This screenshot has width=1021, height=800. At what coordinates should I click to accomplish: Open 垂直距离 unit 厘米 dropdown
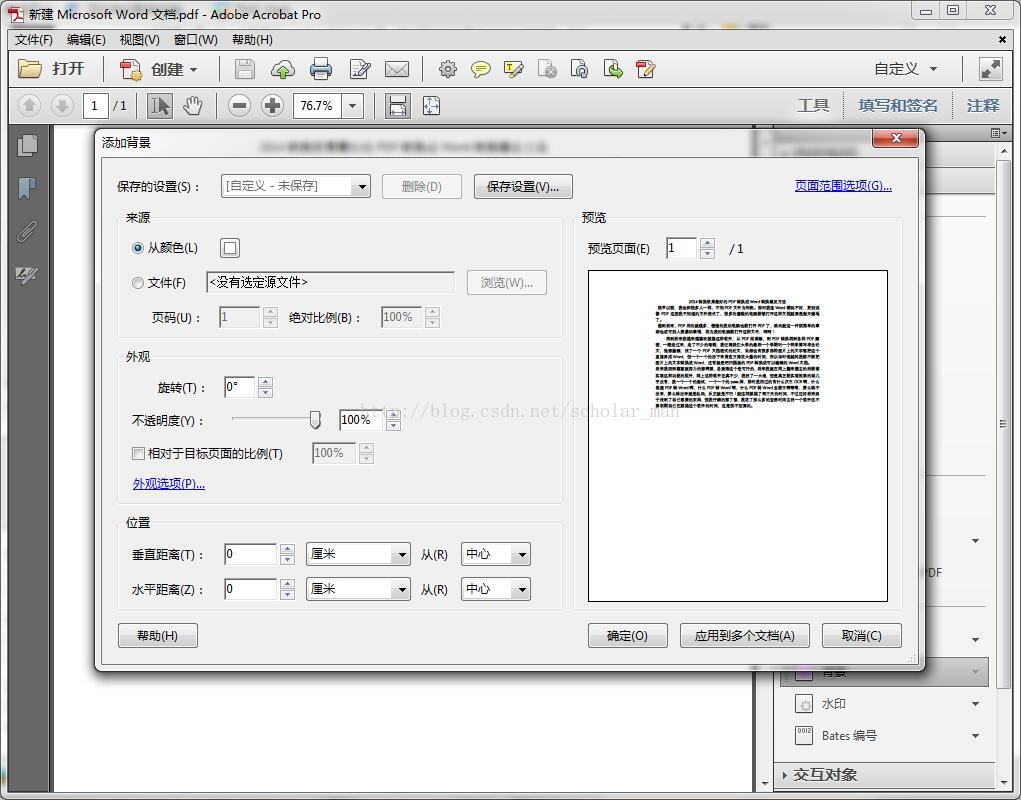pos(358,555)
